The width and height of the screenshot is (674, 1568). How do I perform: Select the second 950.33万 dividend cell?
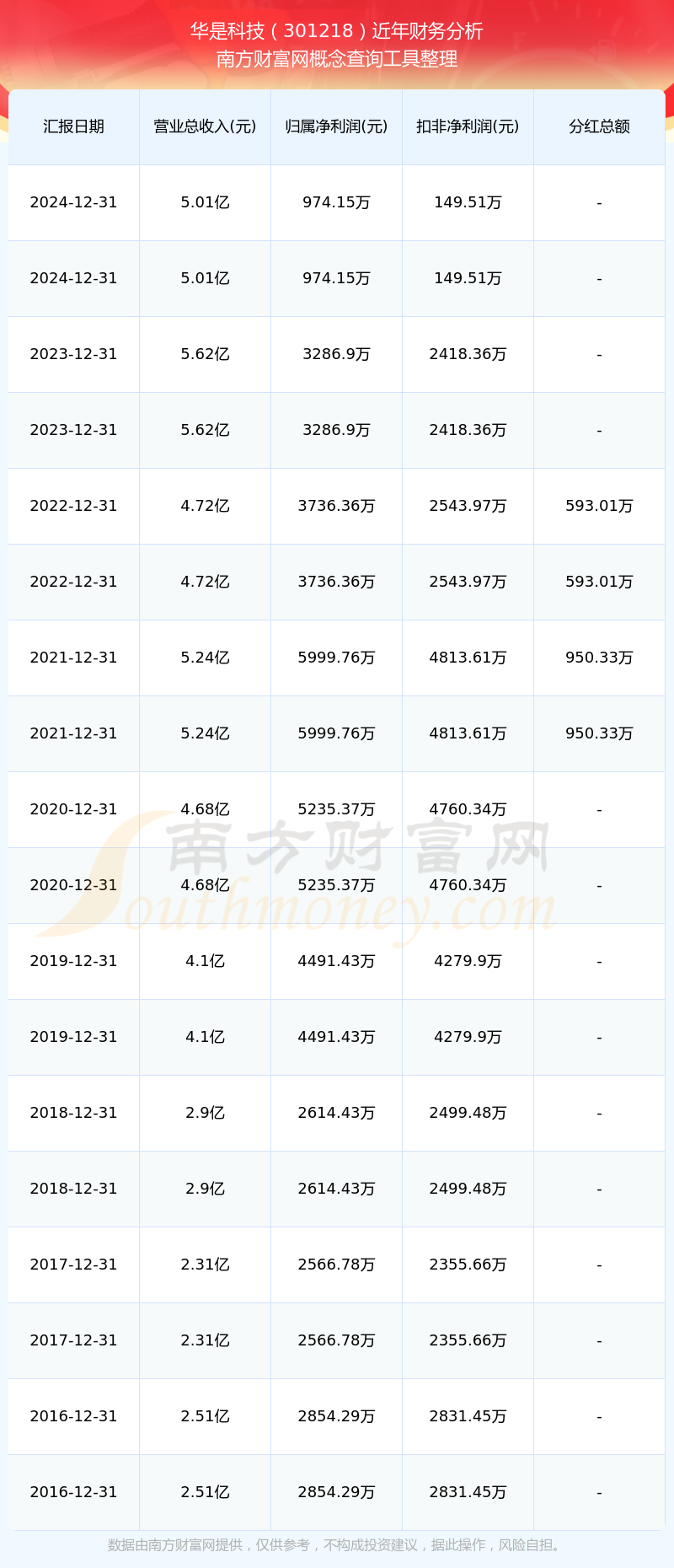[599, 733]
